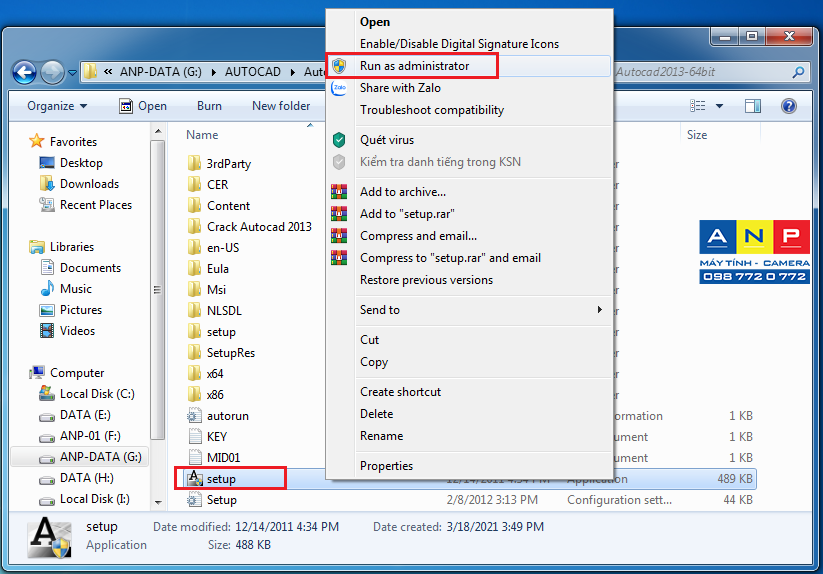Open the view options dropdown arrow
Screen dimensions: 823x574
(x=720, y=106)
